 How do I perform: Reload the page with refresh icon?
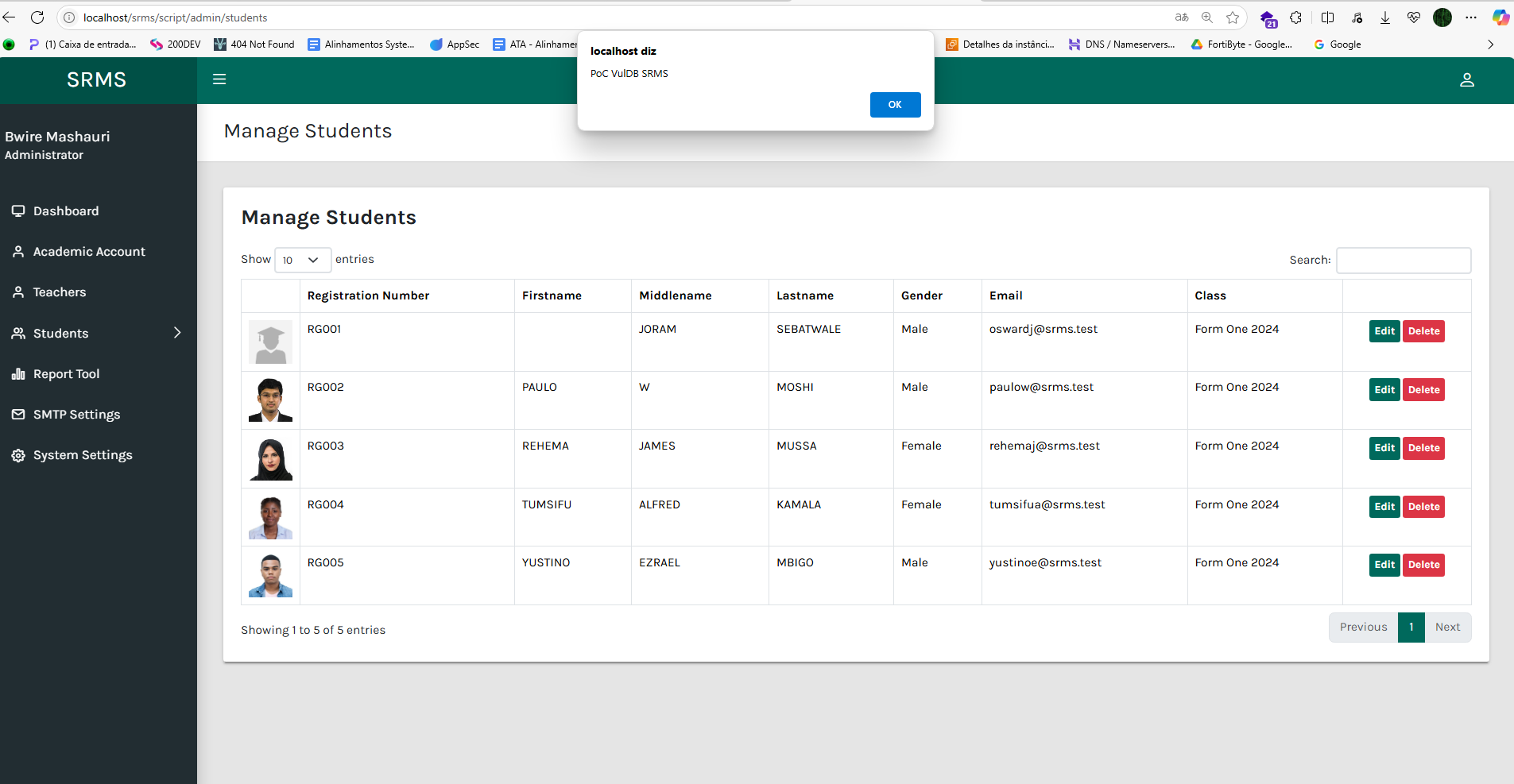(x=37, y=17)
